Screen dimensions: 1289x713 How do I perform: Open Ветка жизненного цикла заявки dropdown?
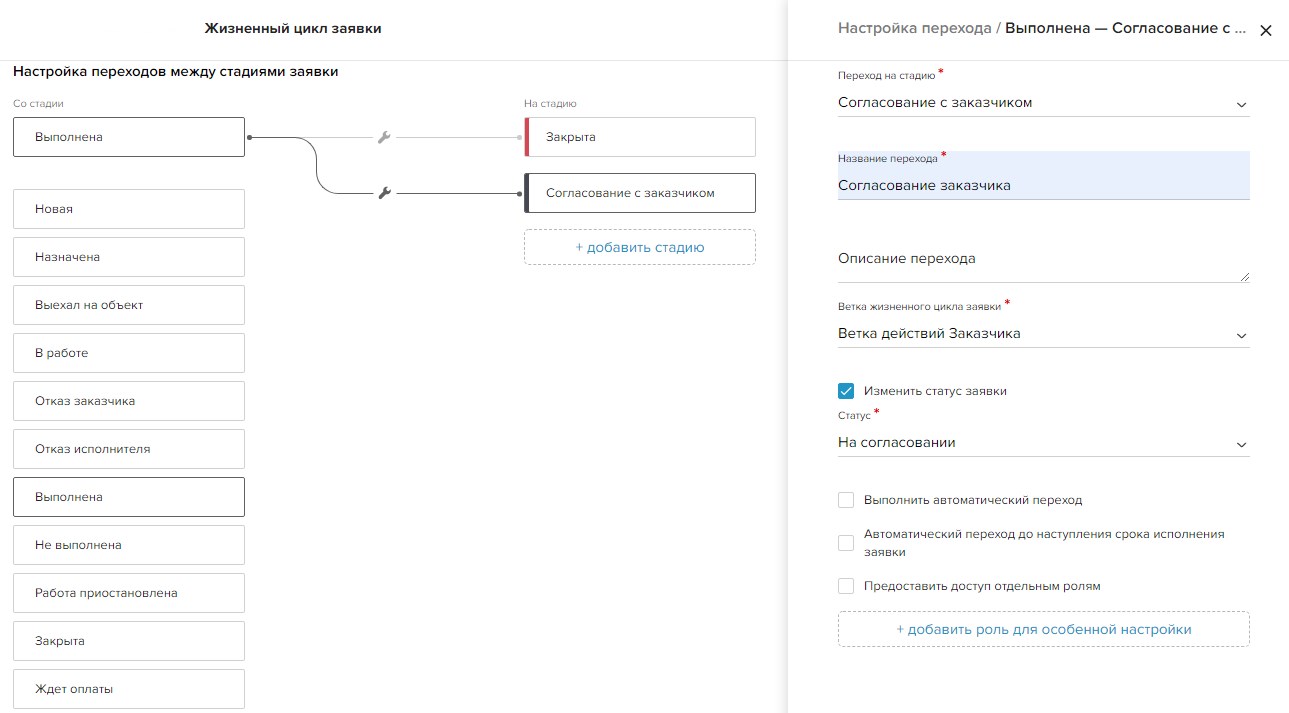tap(1043, 334)
